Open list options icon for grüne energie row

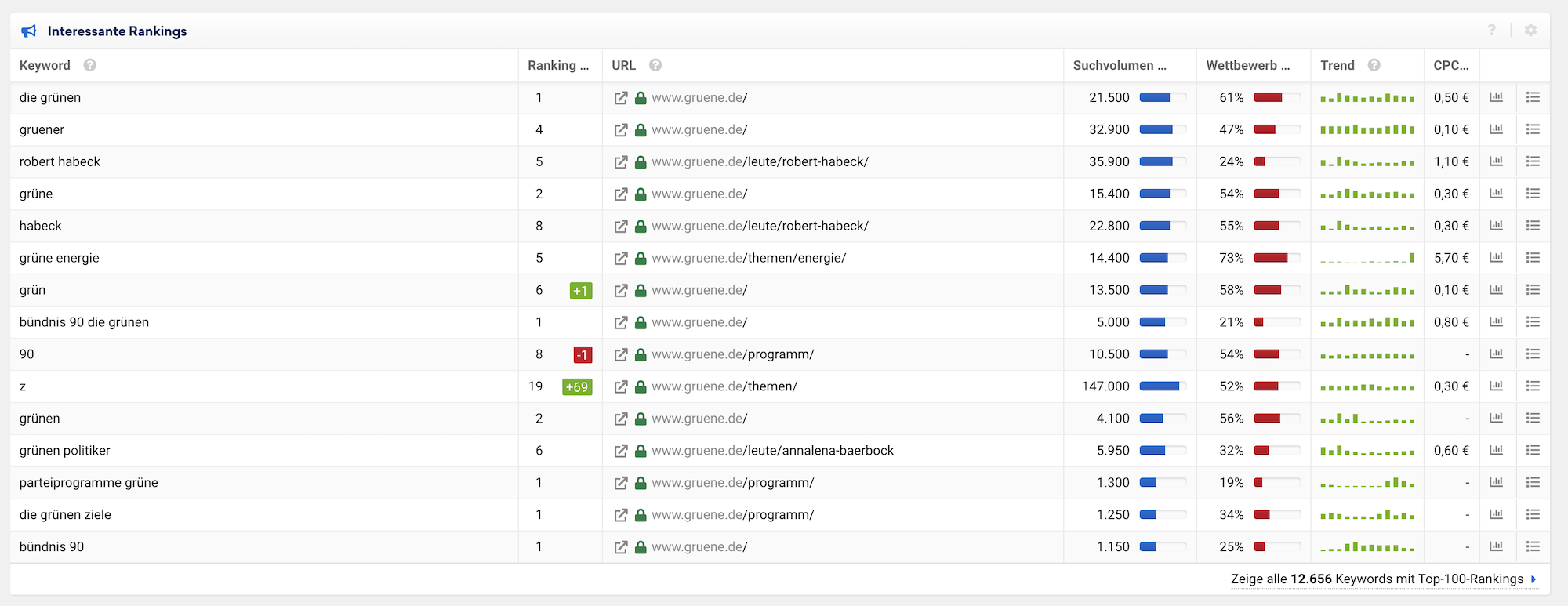pos(1534,258)
